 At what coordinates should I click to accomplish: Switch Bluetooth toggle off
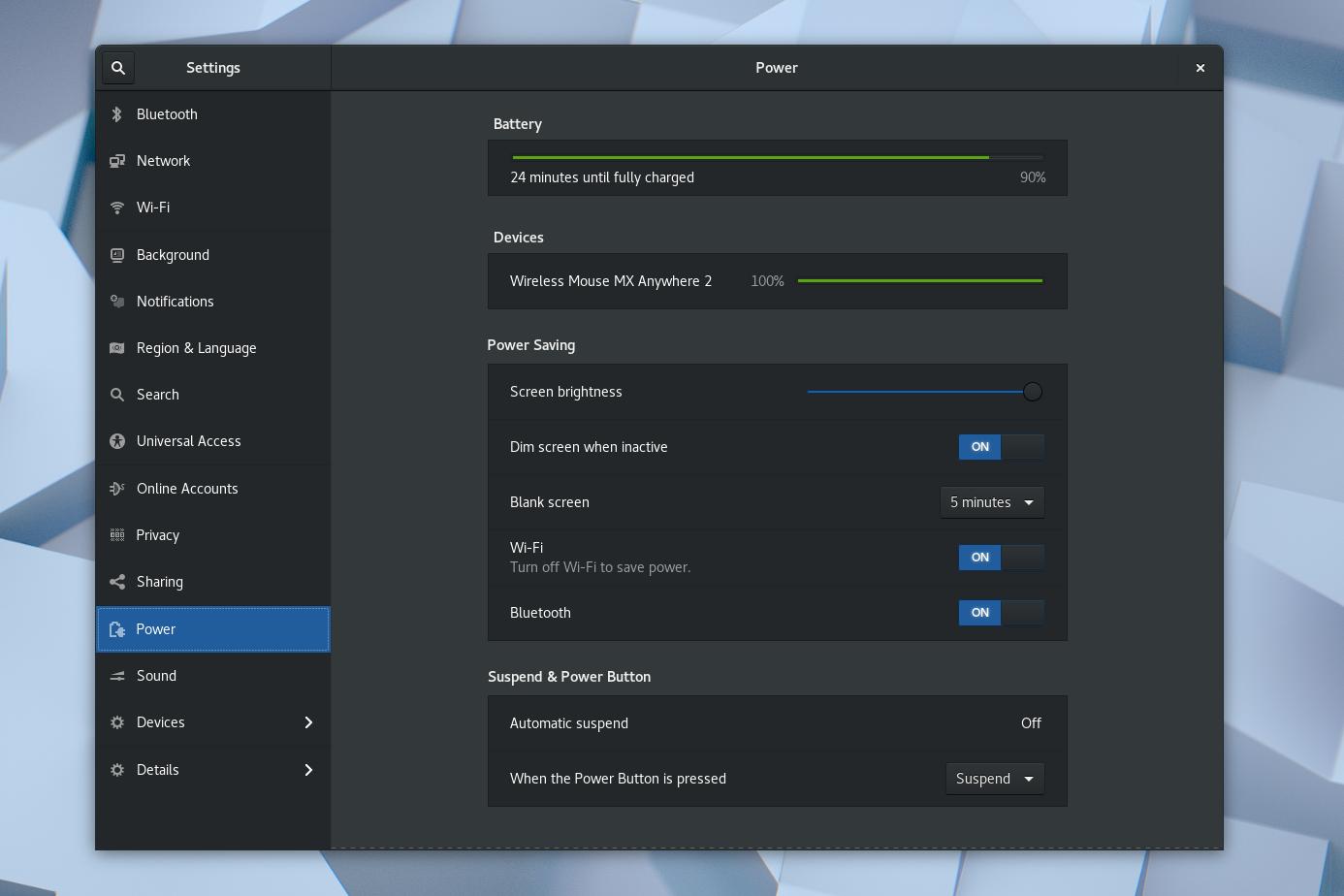click(x=1001, y=613)
